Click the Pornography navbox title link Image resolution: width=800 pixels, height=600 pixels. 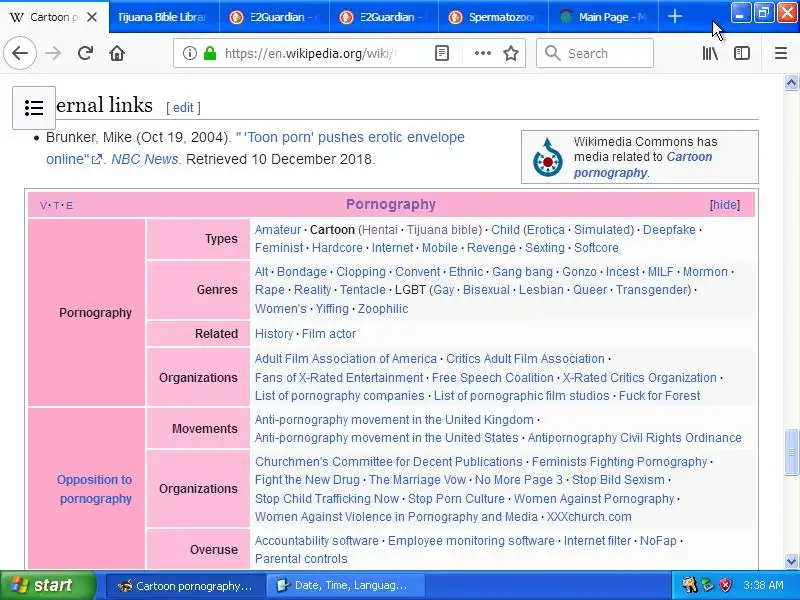click(391, 204)
